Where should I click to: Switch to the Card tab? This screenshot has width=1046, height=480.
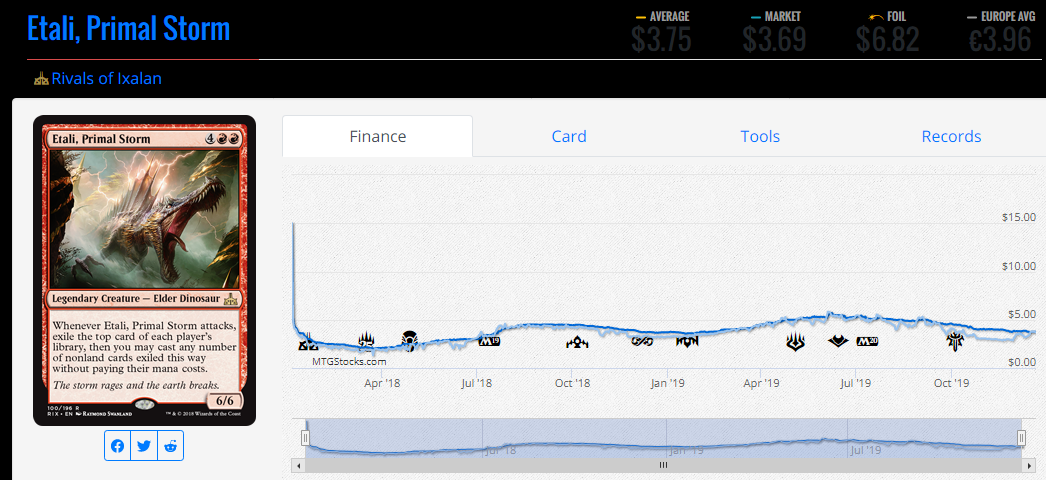(569, 137)
